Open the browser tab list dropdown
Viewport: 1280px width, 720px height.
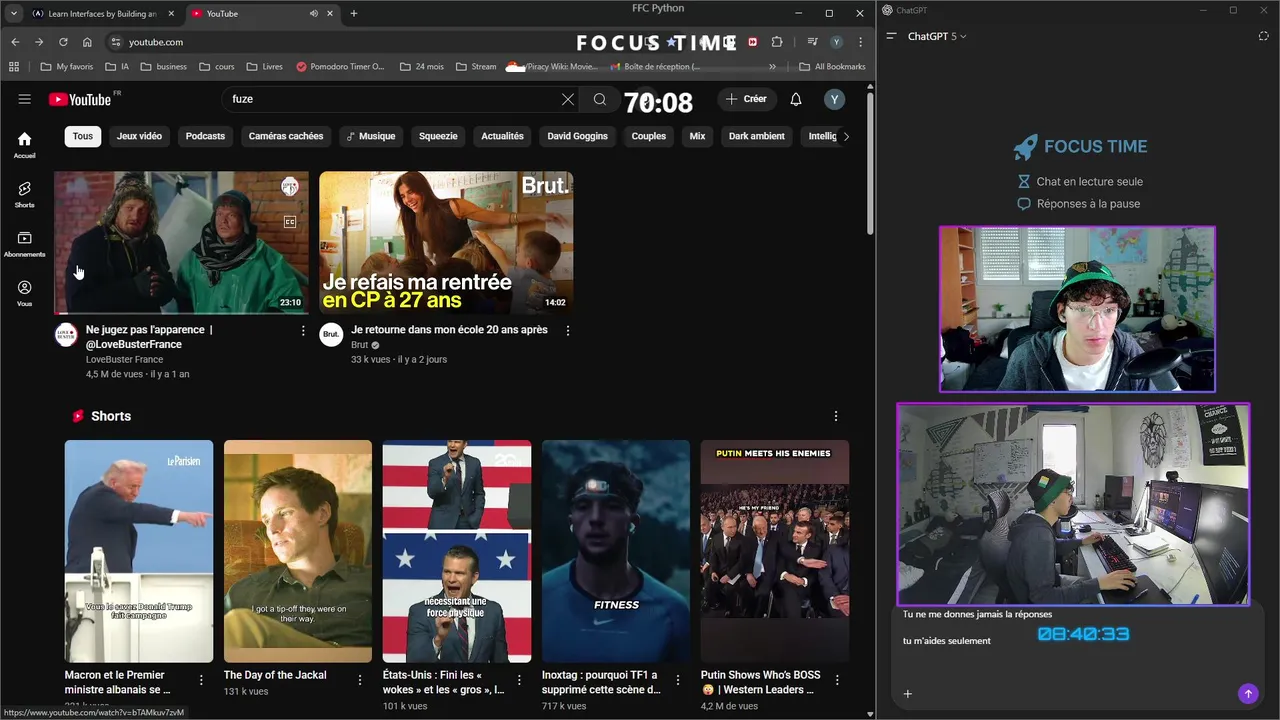click(14, 13)
